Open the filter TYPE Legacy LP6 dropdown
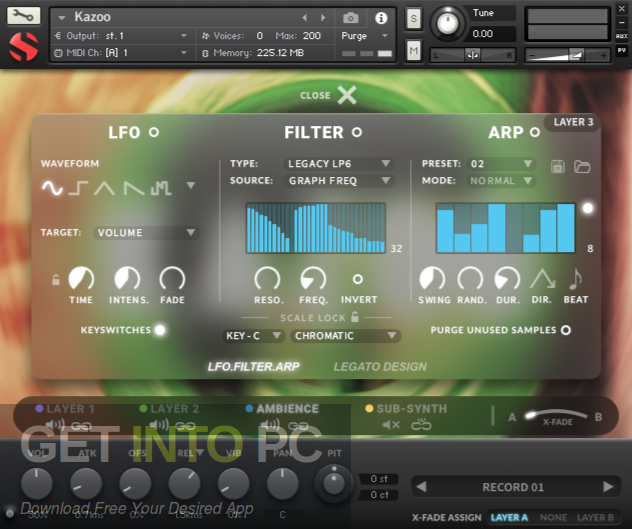 coord(339,164)
